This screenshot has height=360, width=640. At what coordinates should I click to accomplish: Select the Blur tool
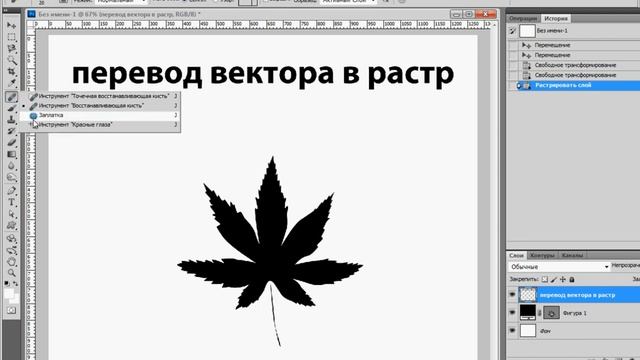[11, 166]
